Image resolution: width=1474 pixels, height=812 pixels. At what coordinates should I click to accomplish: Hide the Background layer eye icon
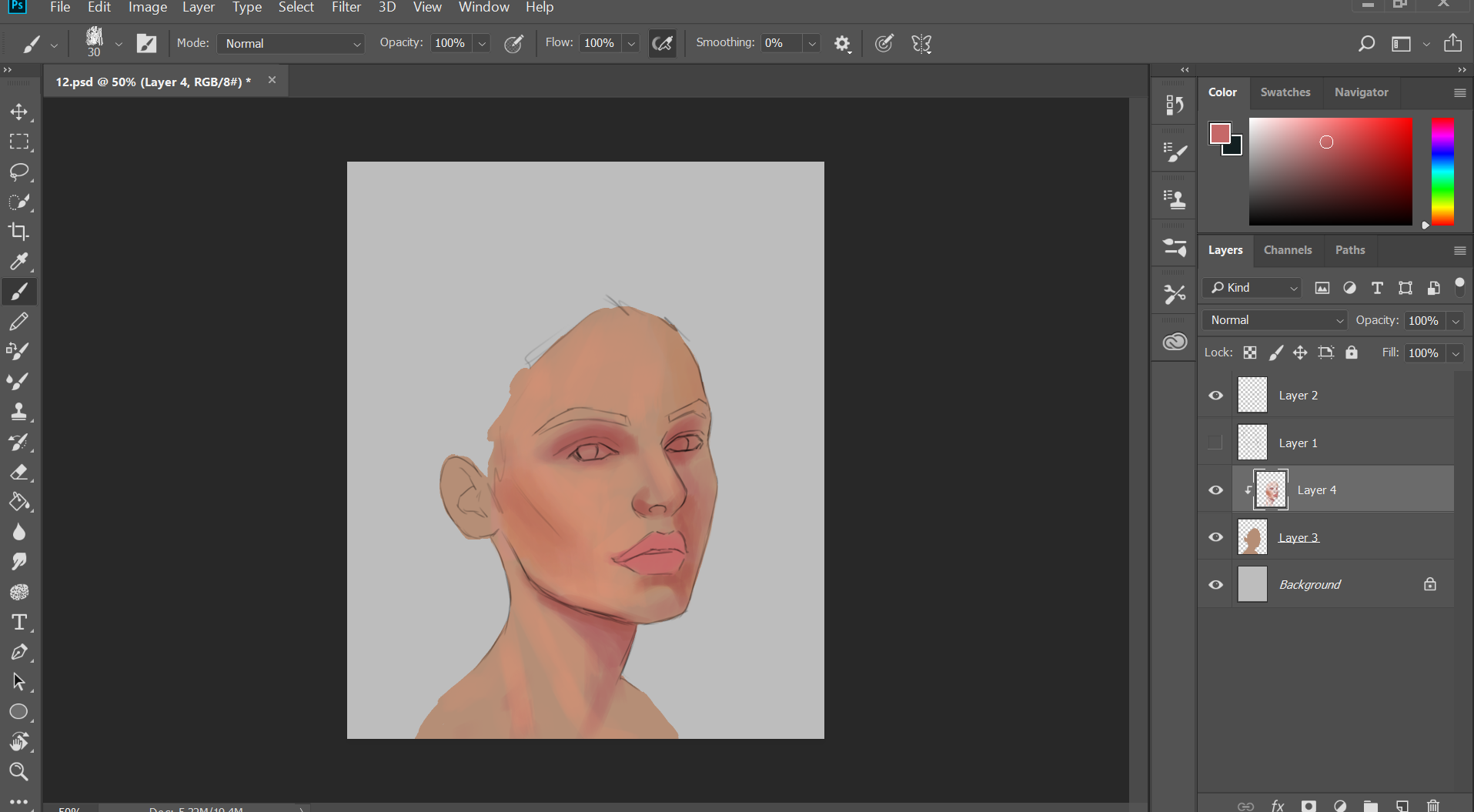point(1215,585)
